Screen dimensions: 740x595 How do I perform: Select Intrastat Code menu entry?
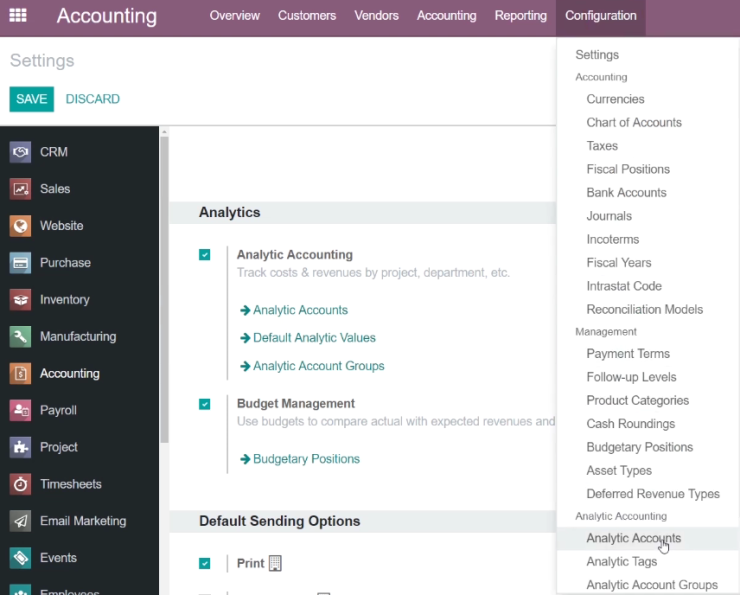click(x=624, y=286)
